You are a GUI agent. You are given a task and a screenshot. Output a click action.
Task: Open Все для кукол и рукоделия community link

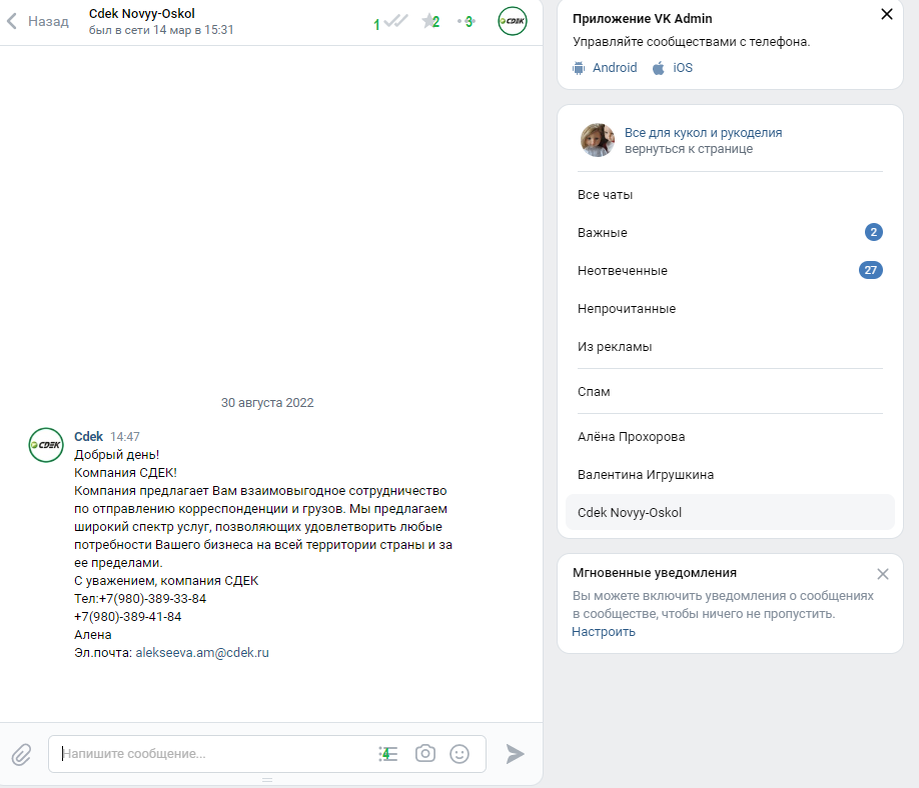tap(703, 133)
